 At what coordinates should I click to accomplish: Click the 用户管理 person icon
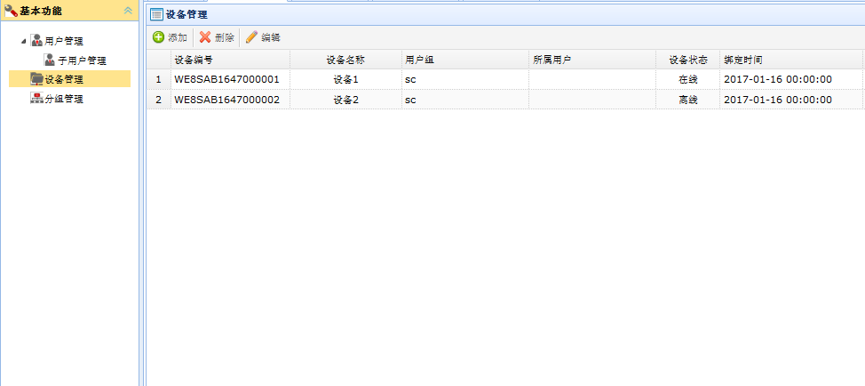pos(37,40)
